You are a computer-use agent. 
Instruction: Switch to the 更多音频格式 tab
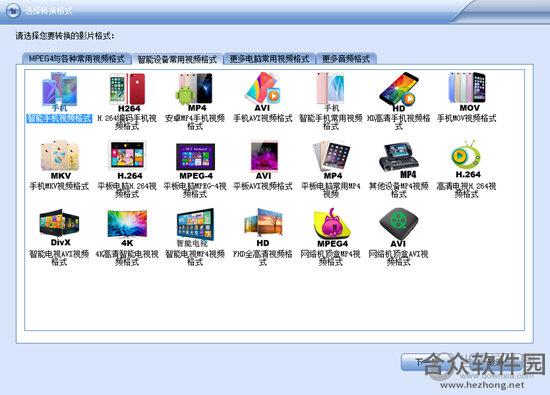(346, 59)
